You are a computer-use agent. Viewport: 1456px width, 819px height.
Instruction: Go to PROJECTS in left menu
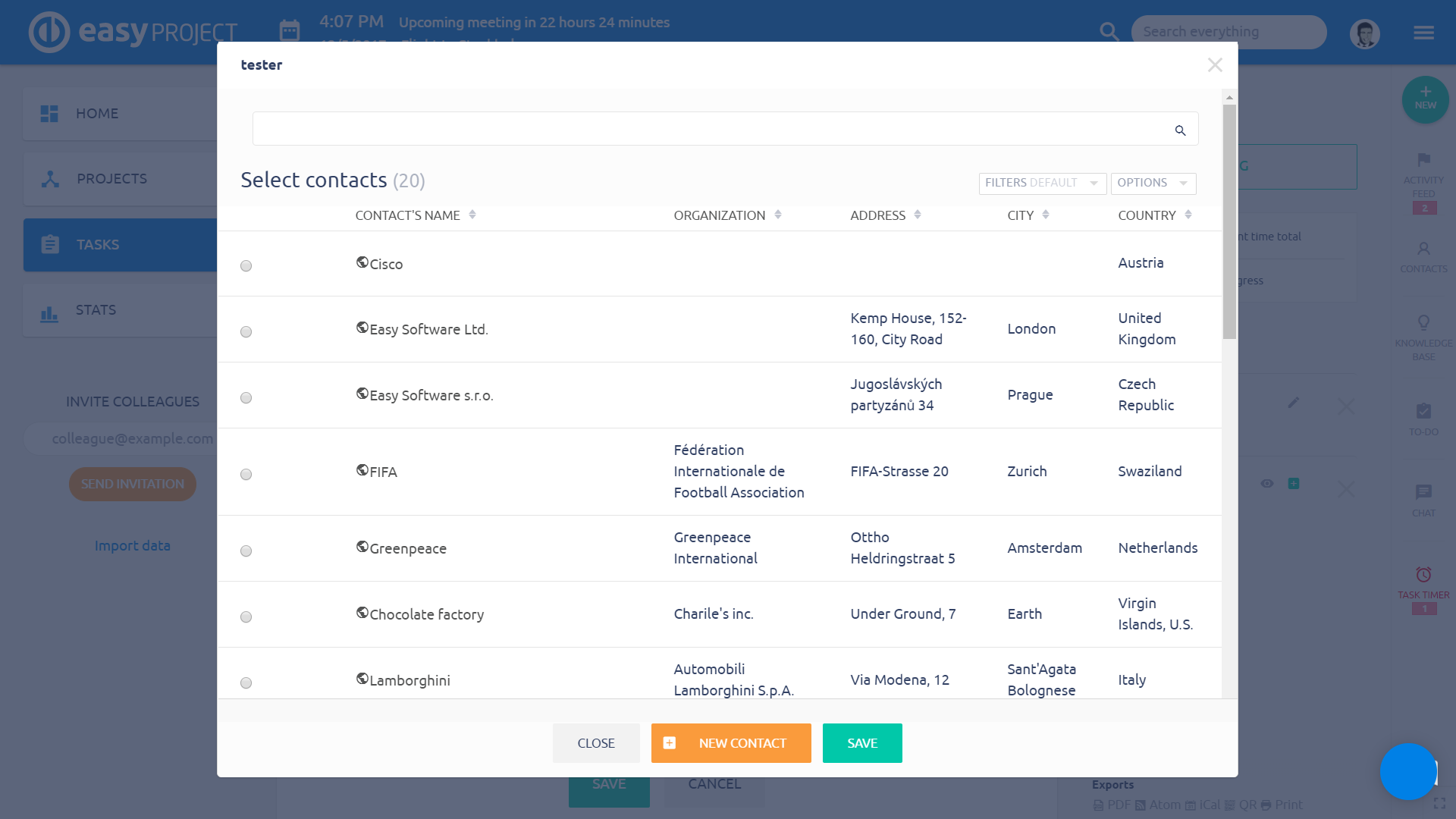pos(120,179)
